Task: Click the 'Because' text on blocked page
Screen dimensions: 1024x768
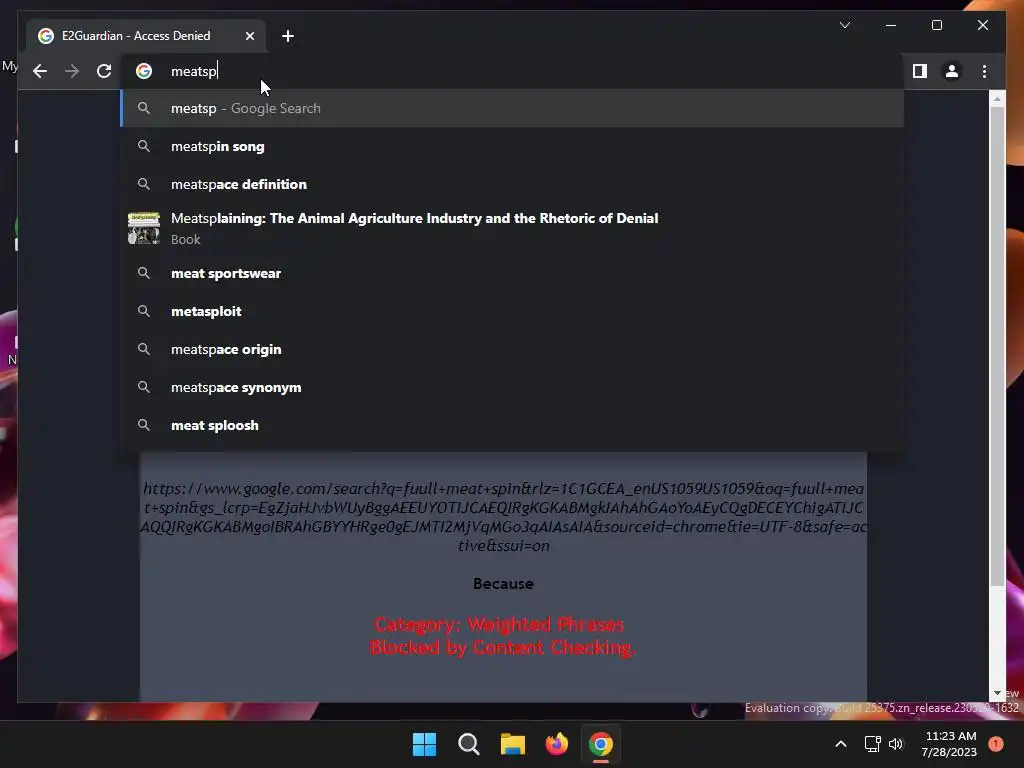Action: [503, 584]
